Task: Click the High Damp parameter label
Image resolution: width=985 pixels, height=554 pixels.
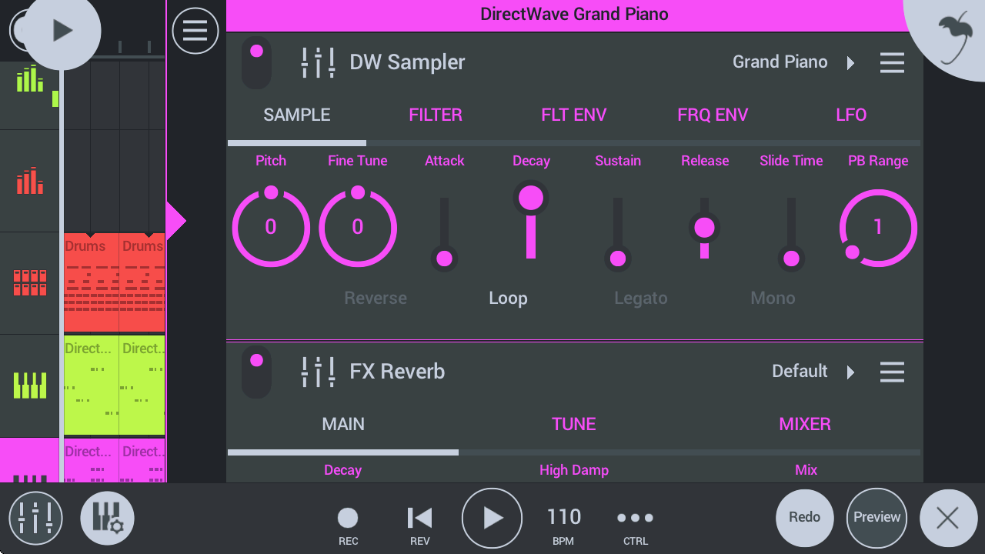Action: click(574, 470)
